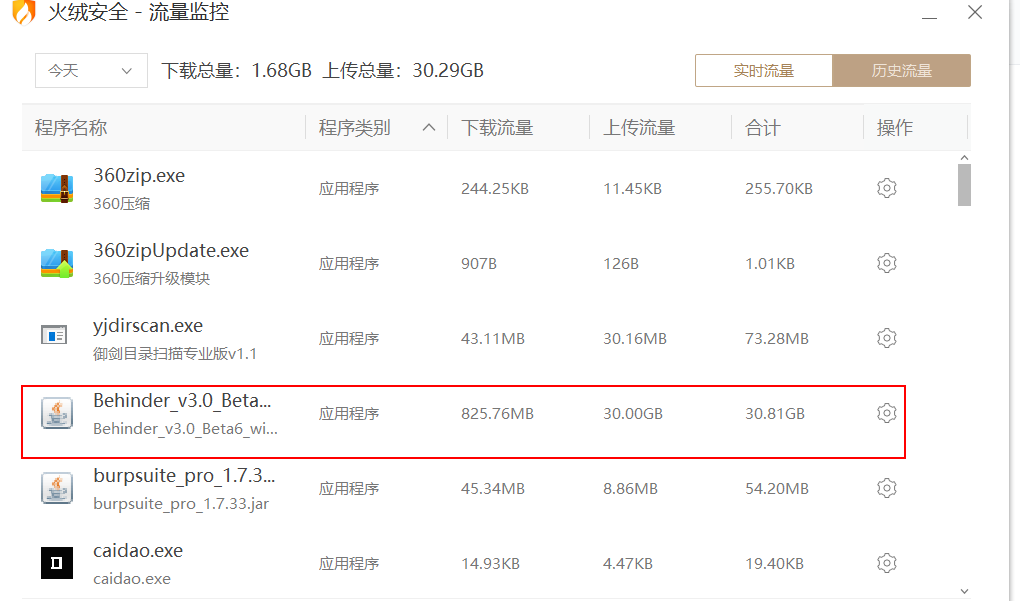Switch to 历史流量 tab
The height and width of the screenshot is (601, 1020).
(902, 70)
